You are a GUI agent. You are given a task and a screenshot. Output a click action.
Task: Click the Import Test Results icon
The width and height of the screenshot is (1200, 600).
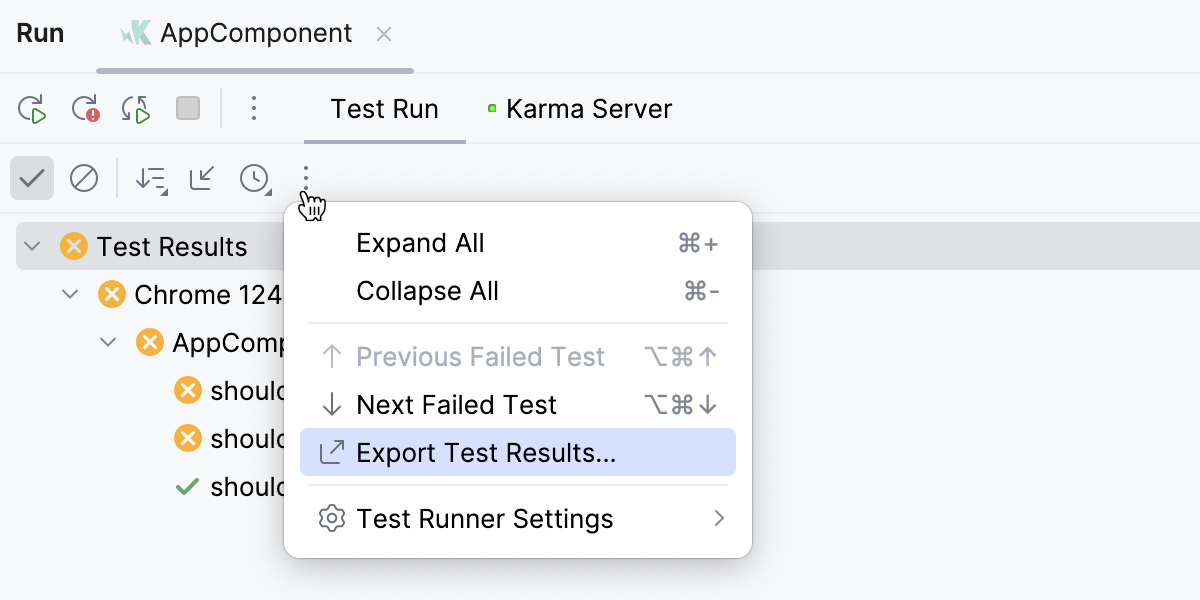coord(202,178)
